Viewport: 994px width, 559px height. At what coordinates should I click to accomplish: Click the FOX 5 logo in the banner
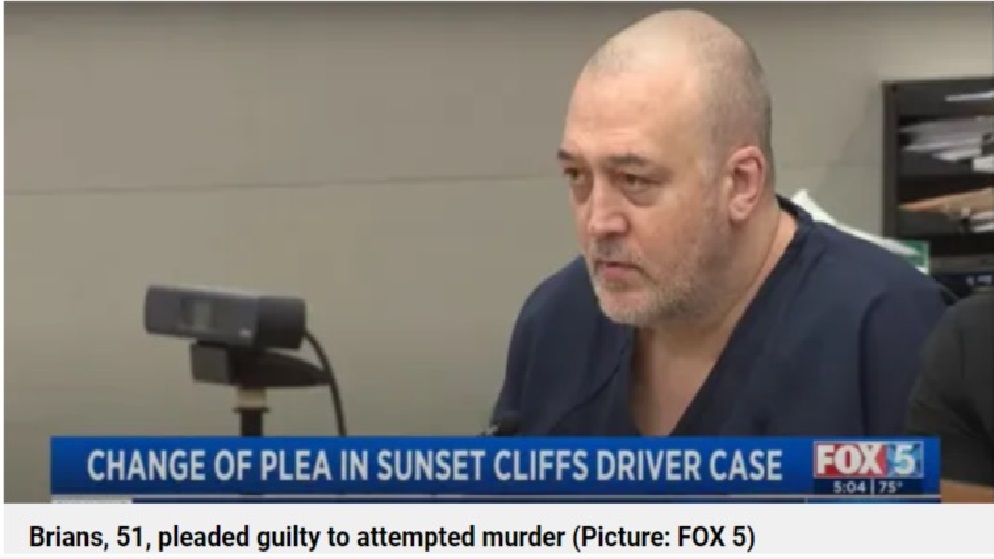point(868,460)
